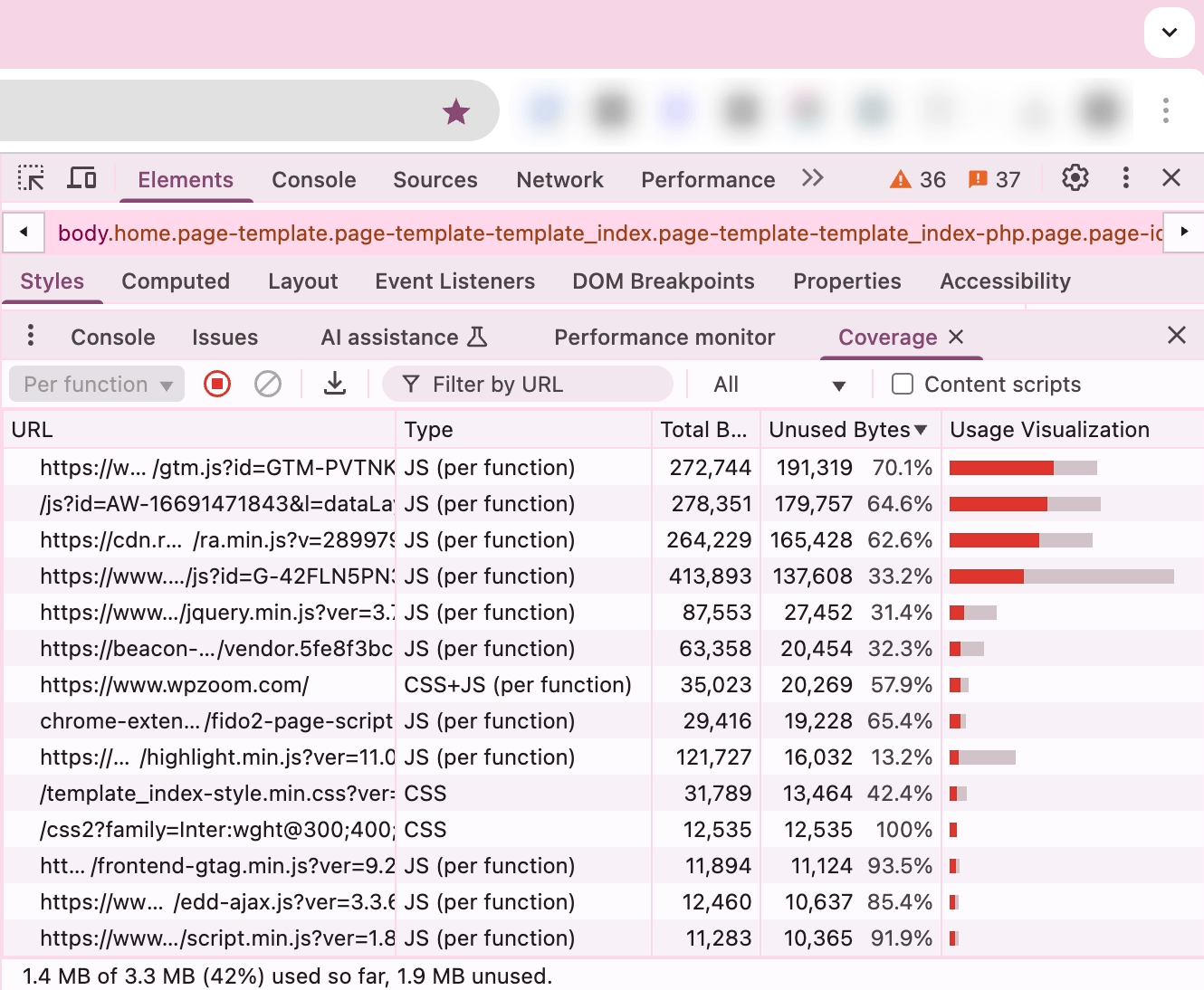Clear coverage data icon

coord(267,385)
